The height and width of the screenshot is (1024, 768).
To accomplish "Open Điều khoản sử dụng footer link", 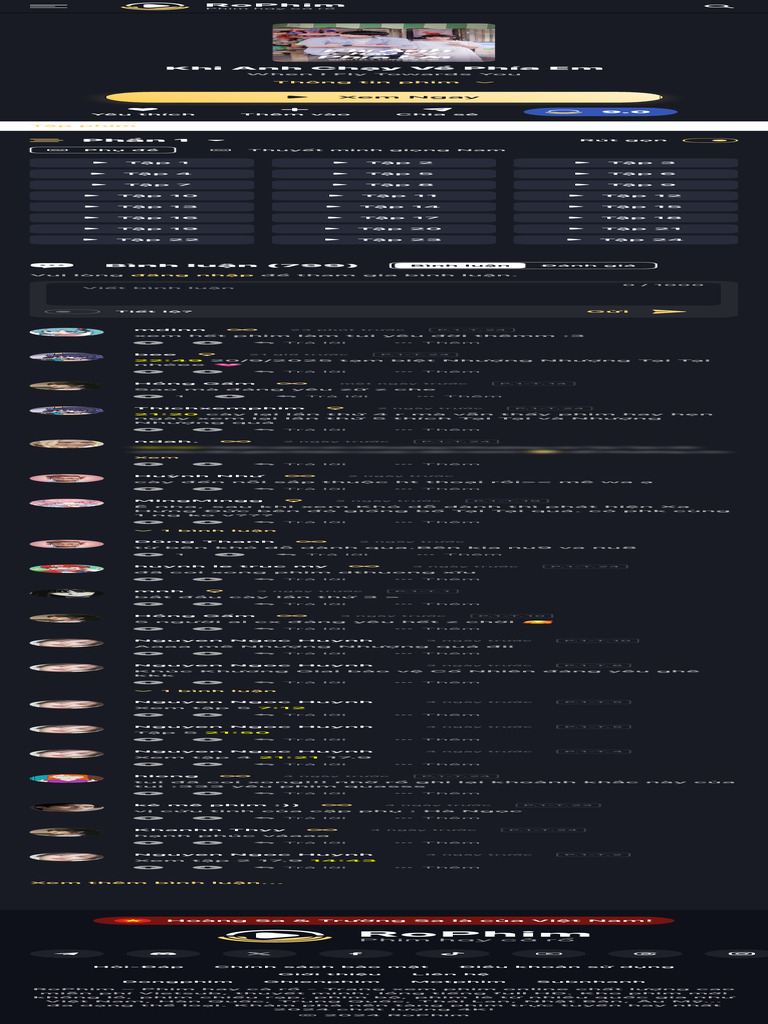I will coord(567,967).
